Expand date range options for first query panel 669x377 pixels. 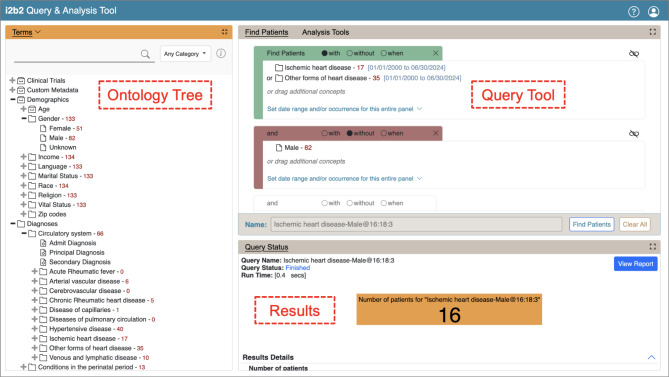[x=344, y=109]
